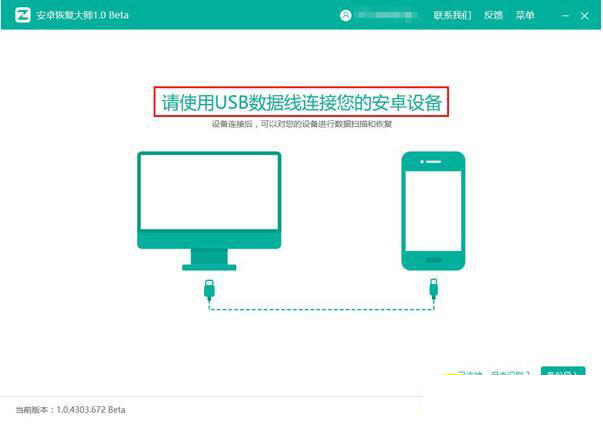Click the USB plug under the phone
The width and height of the screenshot is (603, 430).
click(x=433, y=289)
